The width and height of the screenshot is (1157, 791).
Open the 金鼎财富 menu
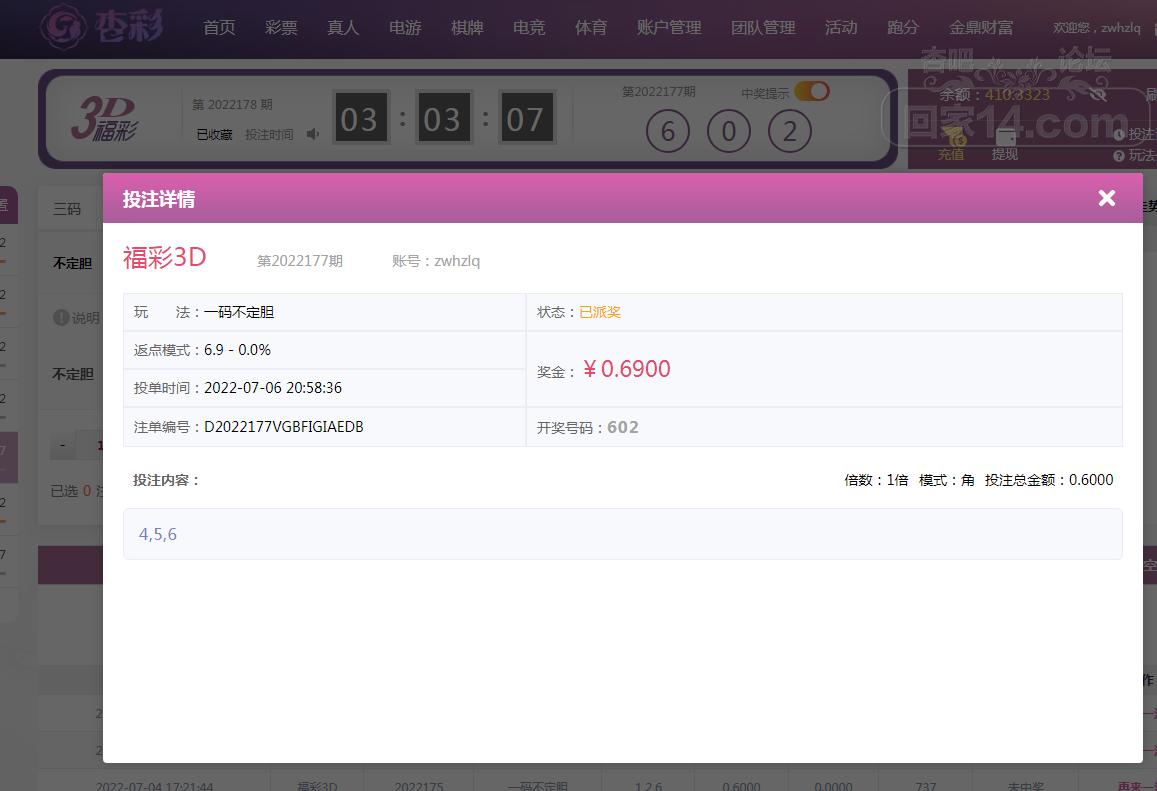[981, 28]
